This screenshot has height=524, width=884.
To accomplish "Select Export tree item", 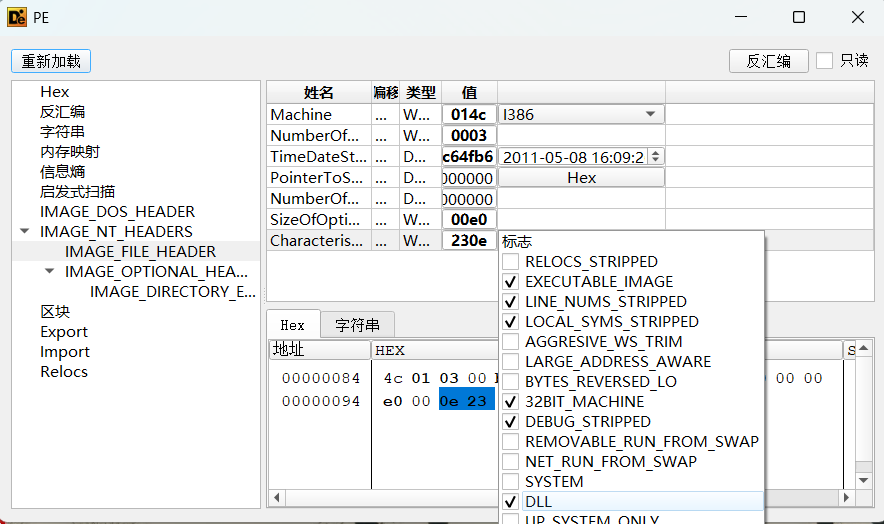I will (x=64, y=332).
